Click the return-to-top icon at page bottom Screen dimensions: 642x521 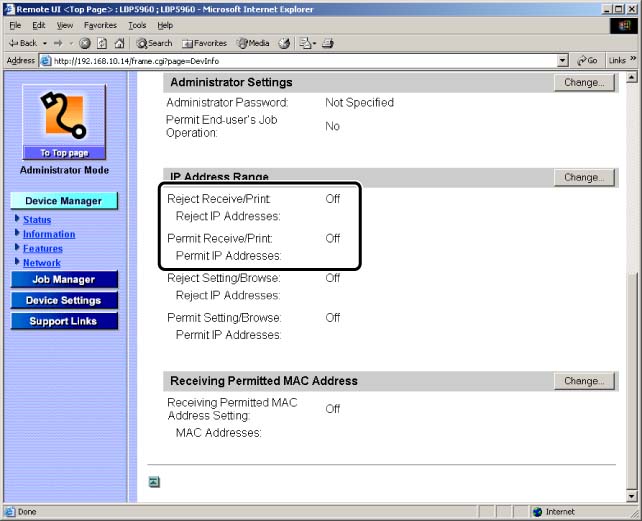155,481
